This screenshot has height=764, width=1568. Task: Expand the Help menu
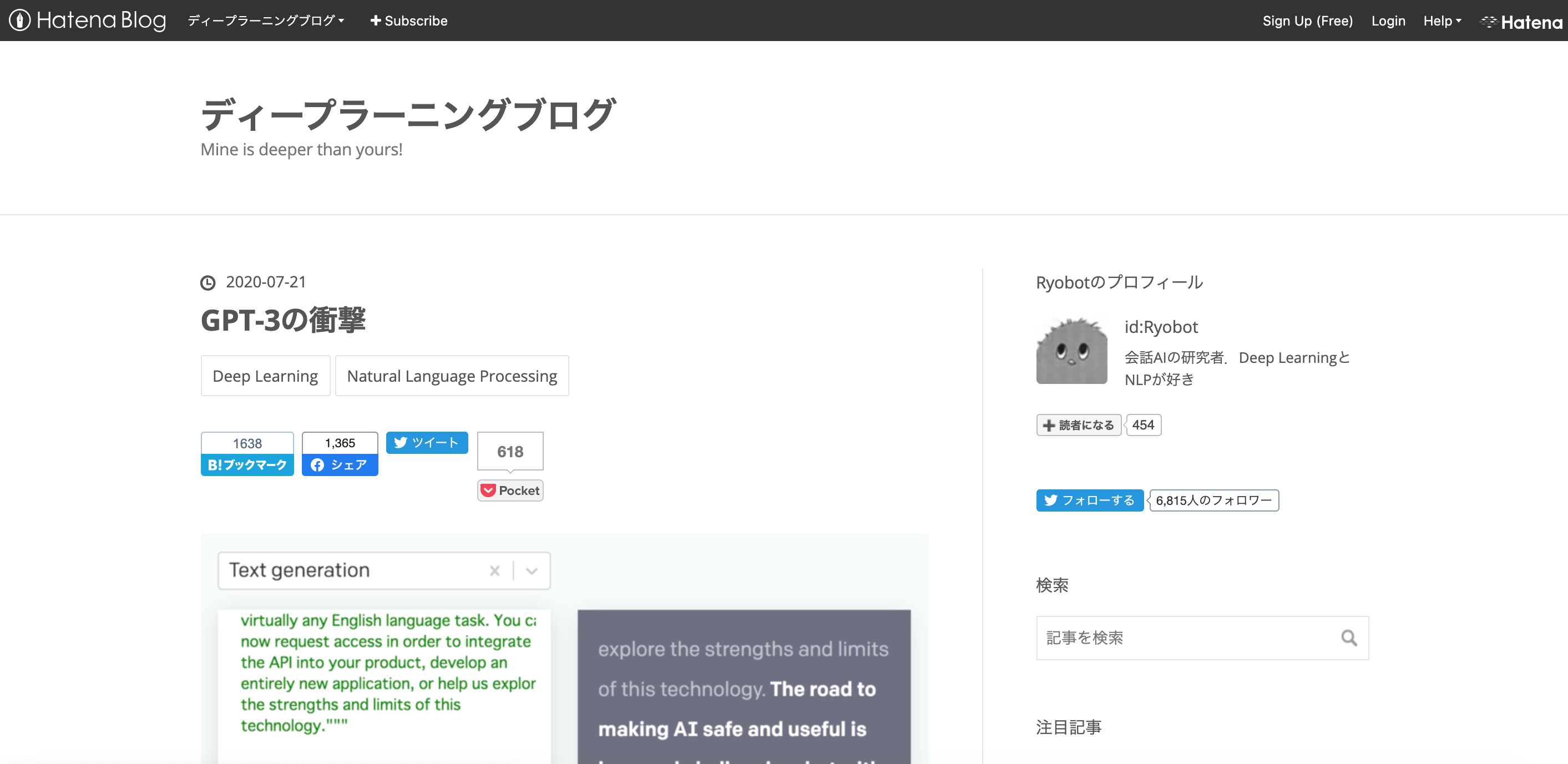pyautogui.click(x=1442, y=21)
